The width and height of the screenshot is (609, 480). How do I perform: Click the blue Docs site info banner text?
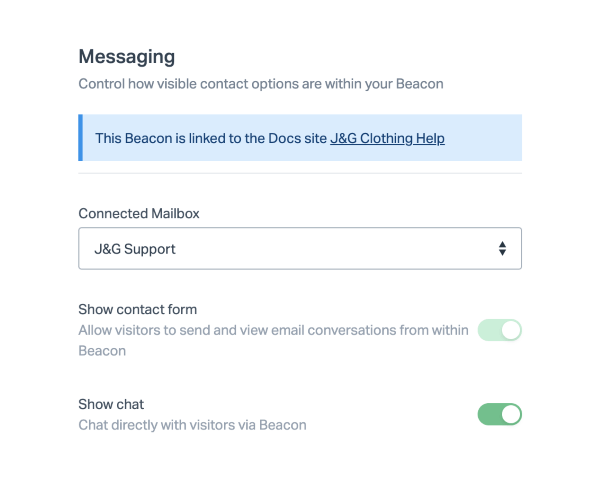tap(211, 138)
